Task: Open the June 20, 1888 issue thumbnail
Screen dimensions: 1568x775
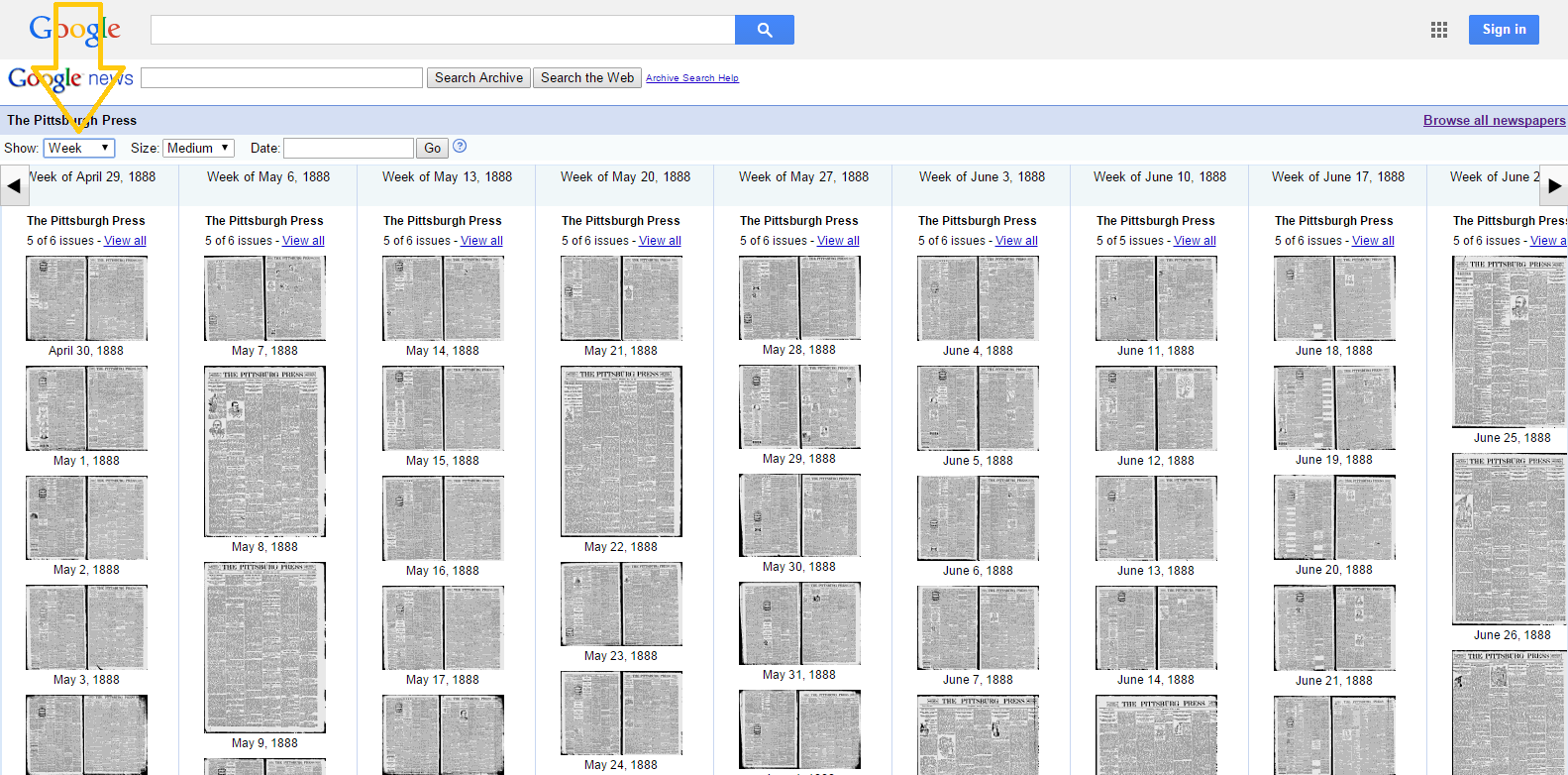Action: point(1334,517)
